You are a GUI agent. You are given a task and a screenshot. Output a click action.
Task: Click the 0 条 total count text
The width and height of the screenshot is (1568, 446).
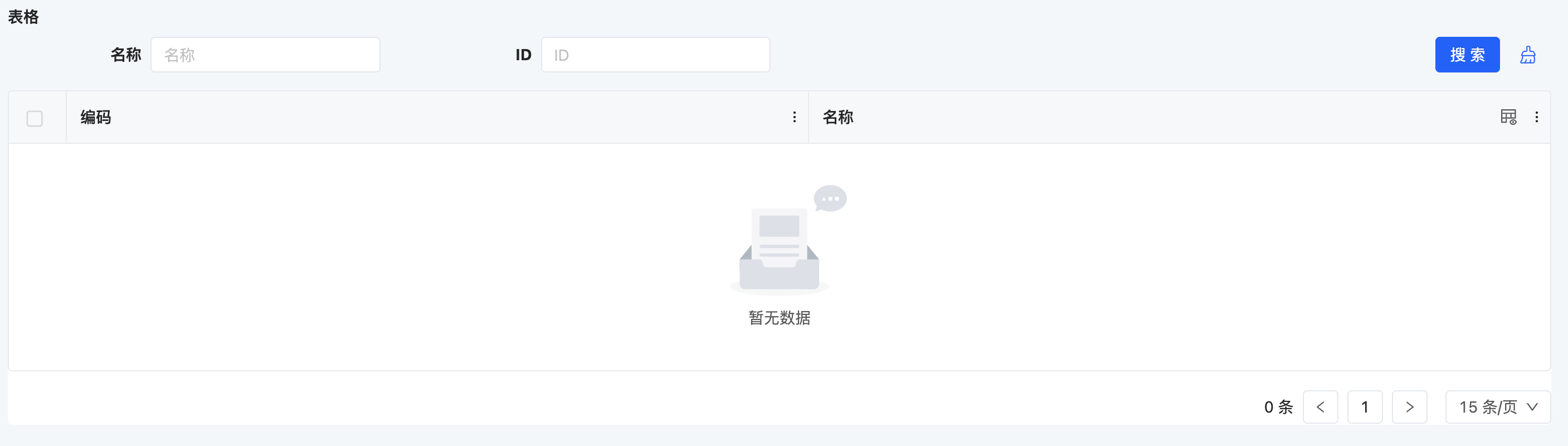(x=1278, y=407)
